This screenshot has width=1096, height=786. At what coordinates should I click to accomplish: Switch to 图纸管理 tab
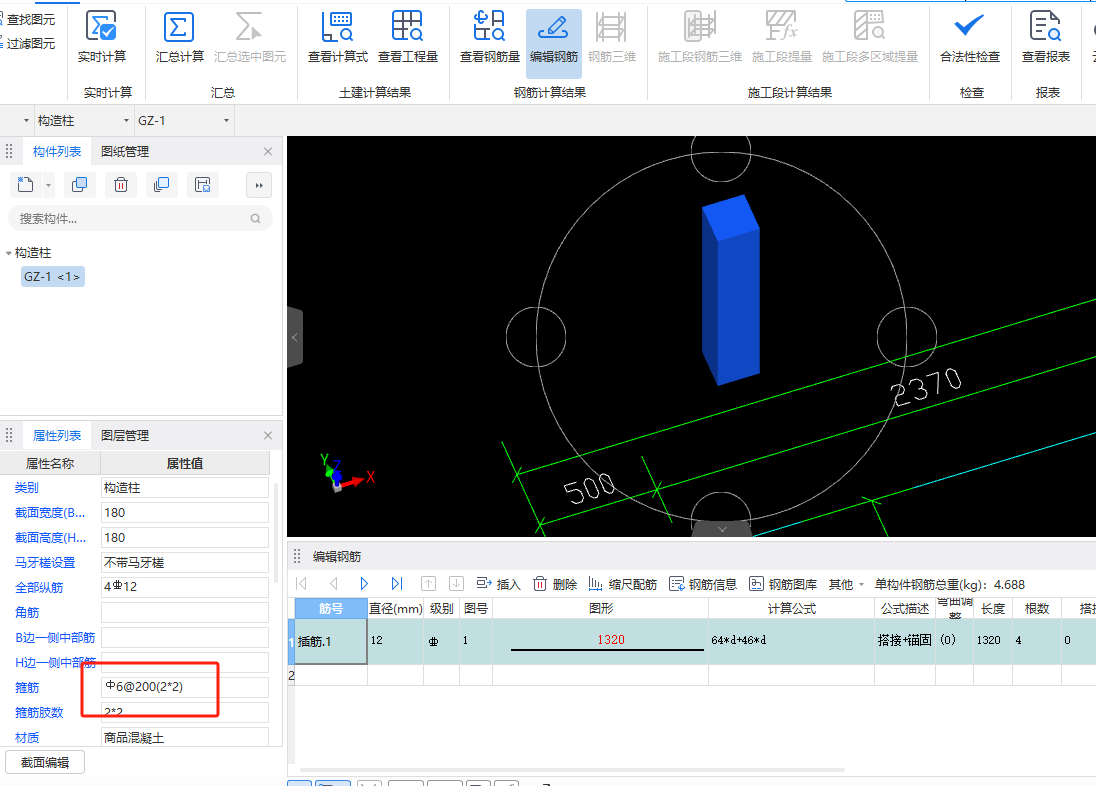pos(125,152)
